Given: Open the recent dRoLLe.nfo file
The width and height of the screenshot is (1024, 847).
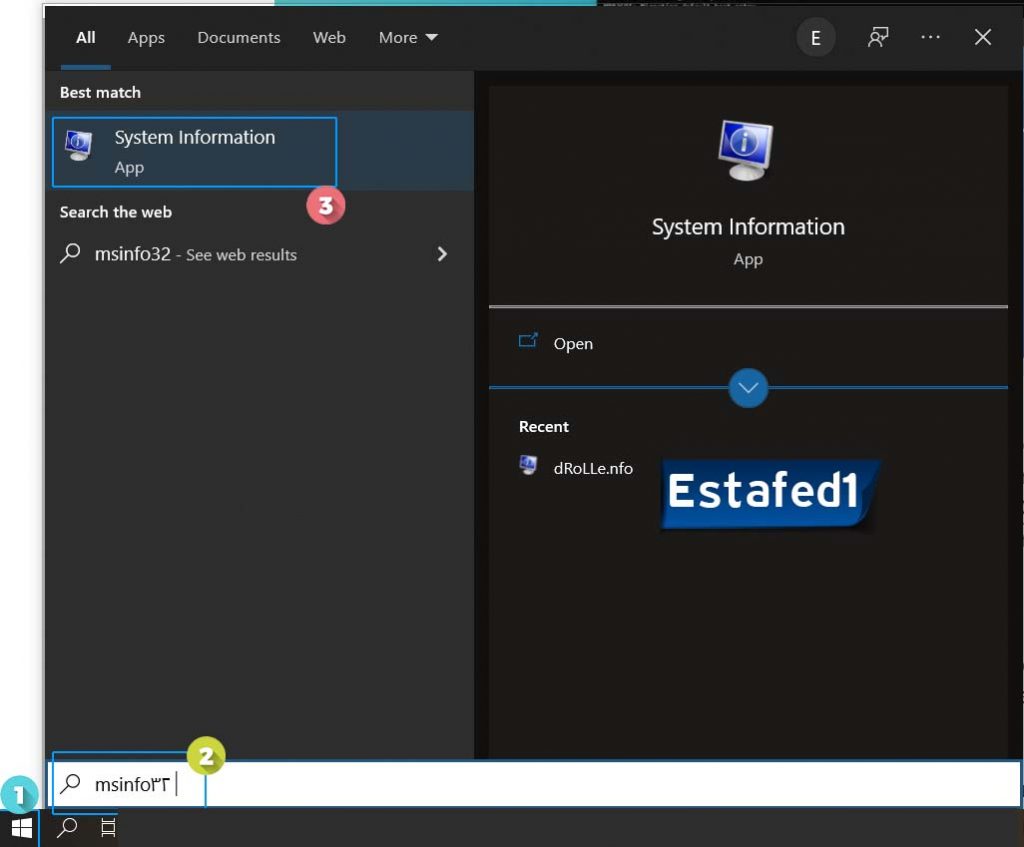Looking at the screenshot, I should coord(591,467).
